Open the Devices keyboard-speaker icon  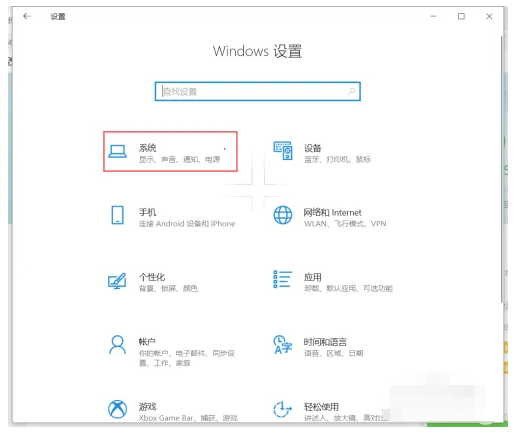283,151
